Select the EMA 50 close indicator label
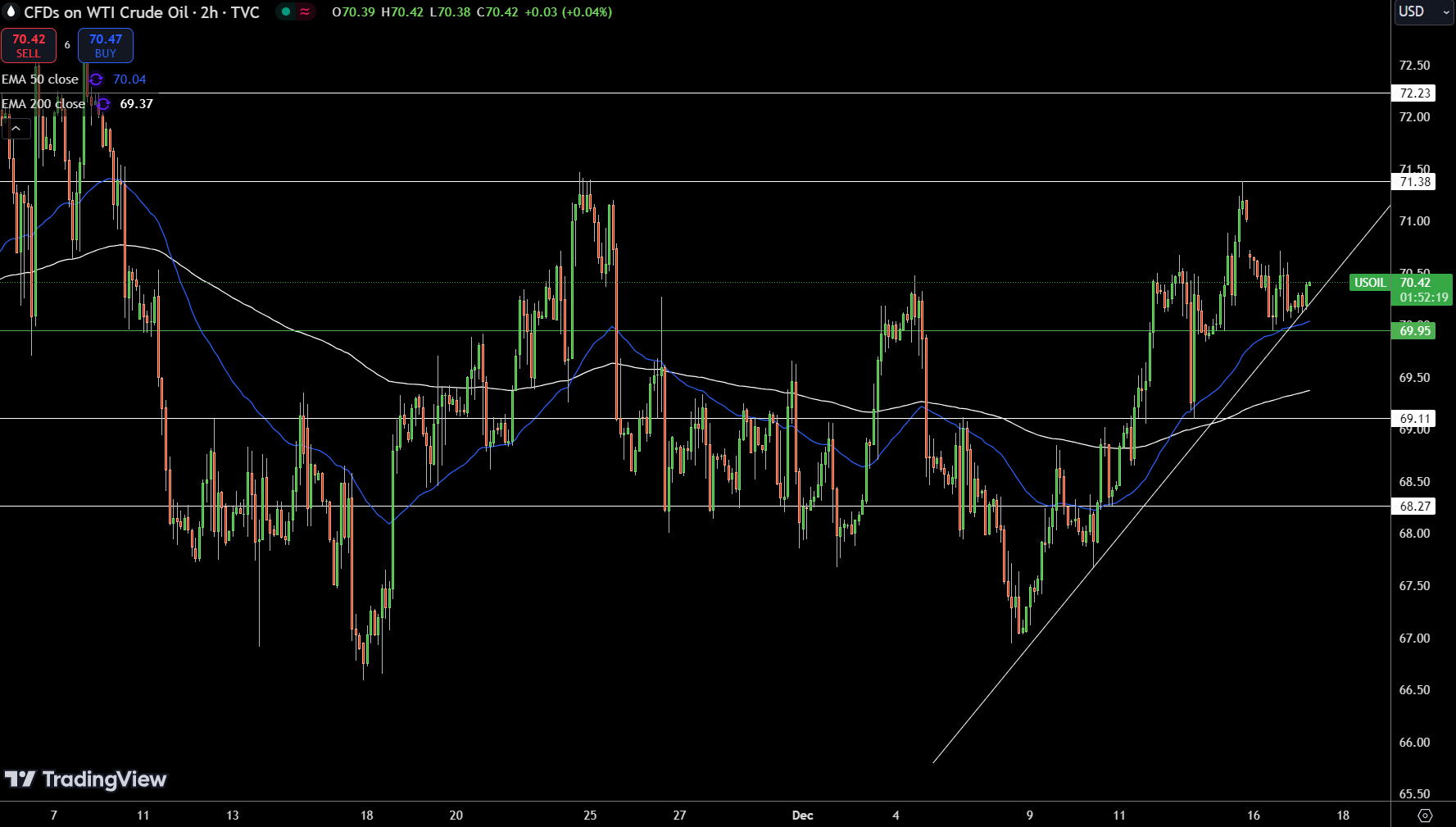The width and height of the screenshot is (1456, 827). pos(40,80)
